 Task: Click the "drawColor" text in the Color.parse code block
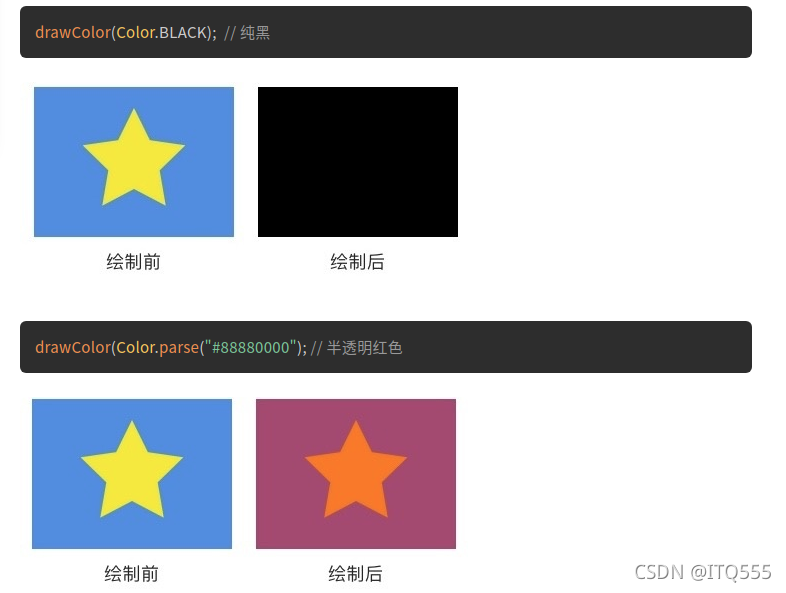[73, 347]
